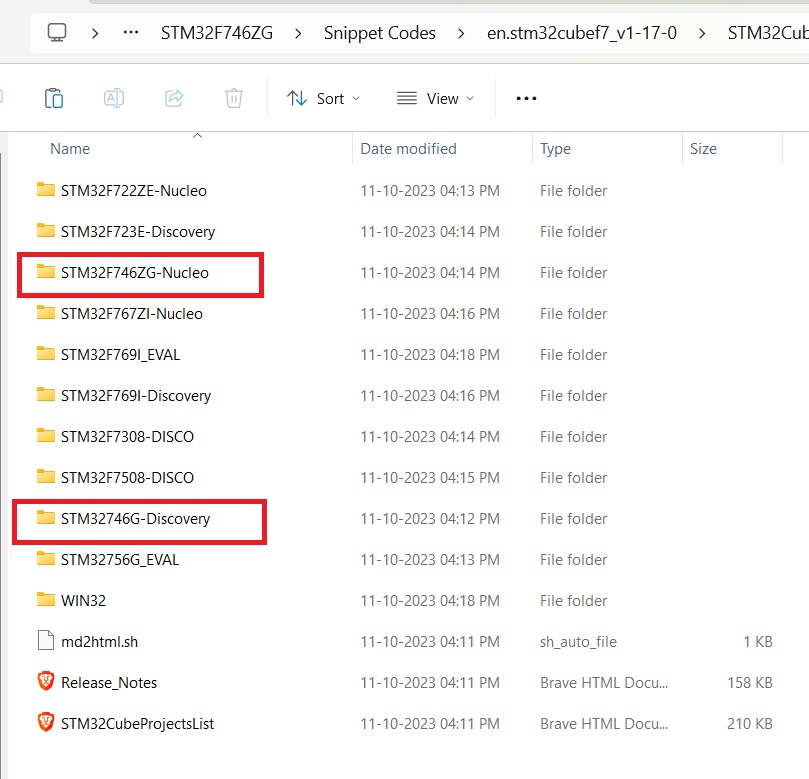Click the Paste icon in the toolbar
Image resolution: width=809 pixels, height=779 pixels.
click(x=54, y=97)
